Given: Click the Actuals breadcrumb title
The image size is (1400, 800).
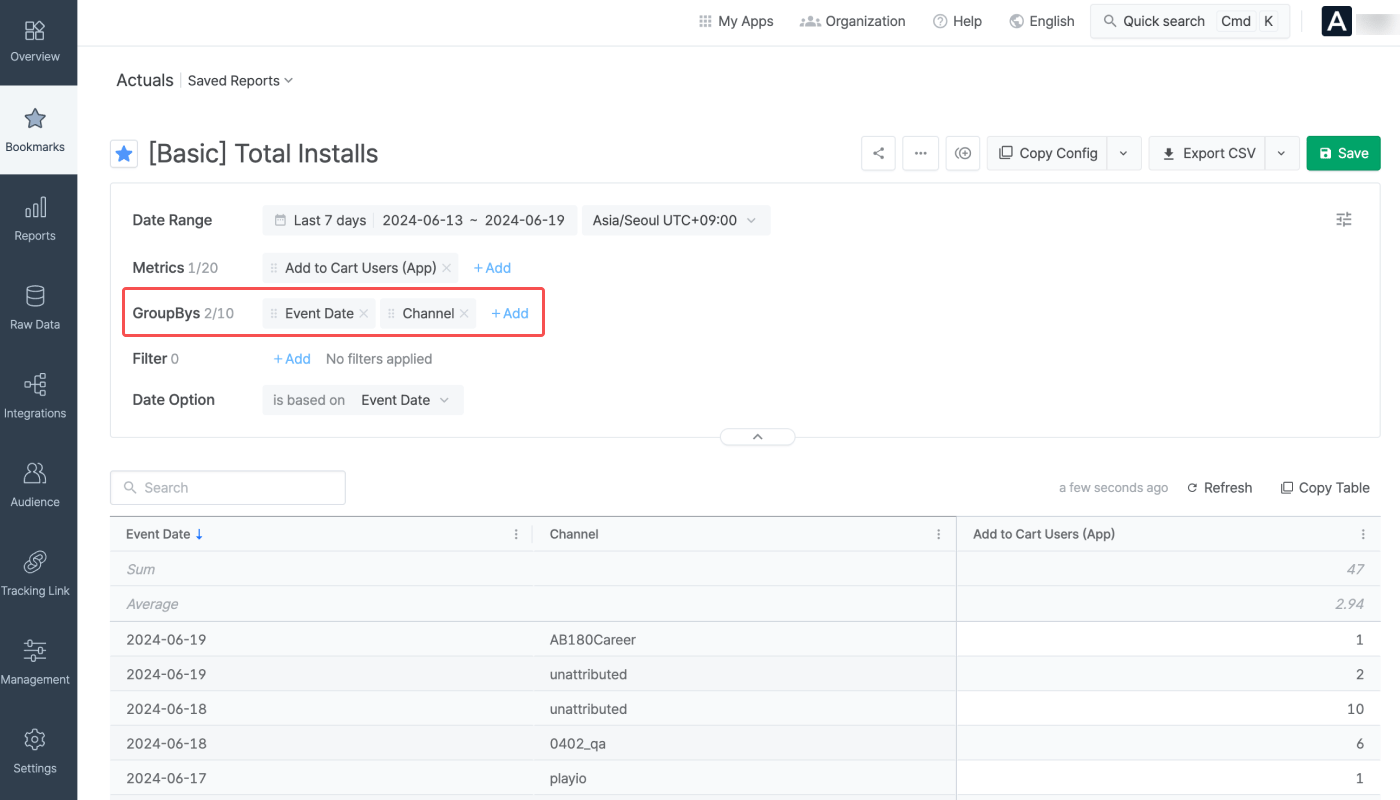Looking at the screenshot, I should (x=145, y=80).
